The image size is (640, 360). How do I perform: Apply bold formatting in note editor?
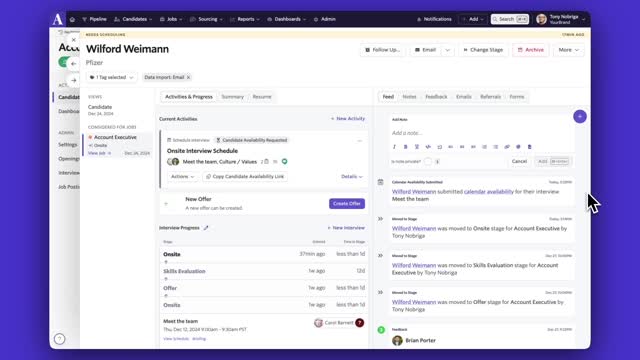point(405,147)
